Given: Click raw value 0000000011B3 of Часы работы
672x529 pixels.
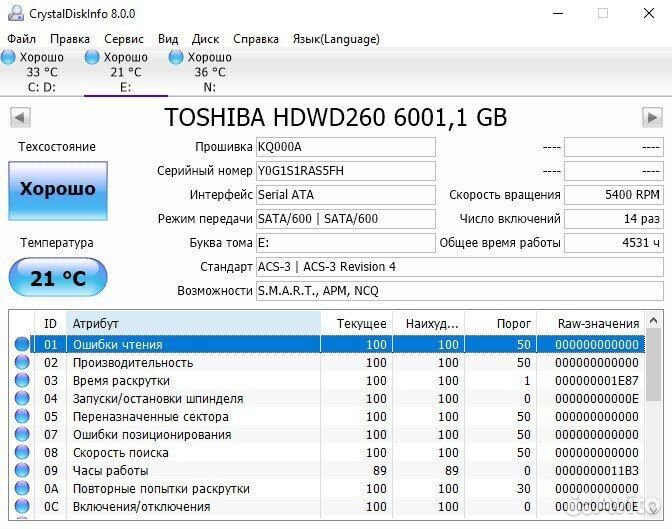Looking at the screenshot, I should pos(597,471).
